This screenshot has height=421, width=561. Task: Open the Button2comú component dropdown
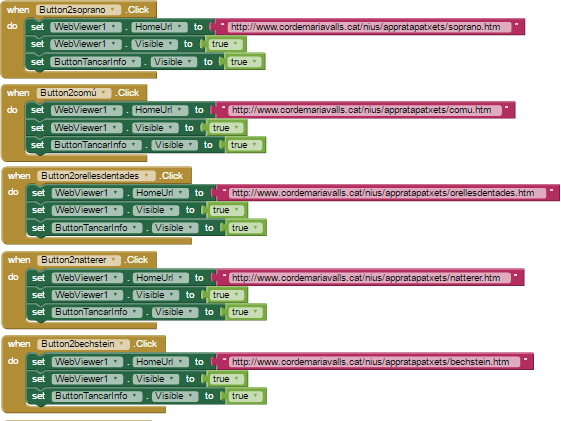[x=74, y=93]
